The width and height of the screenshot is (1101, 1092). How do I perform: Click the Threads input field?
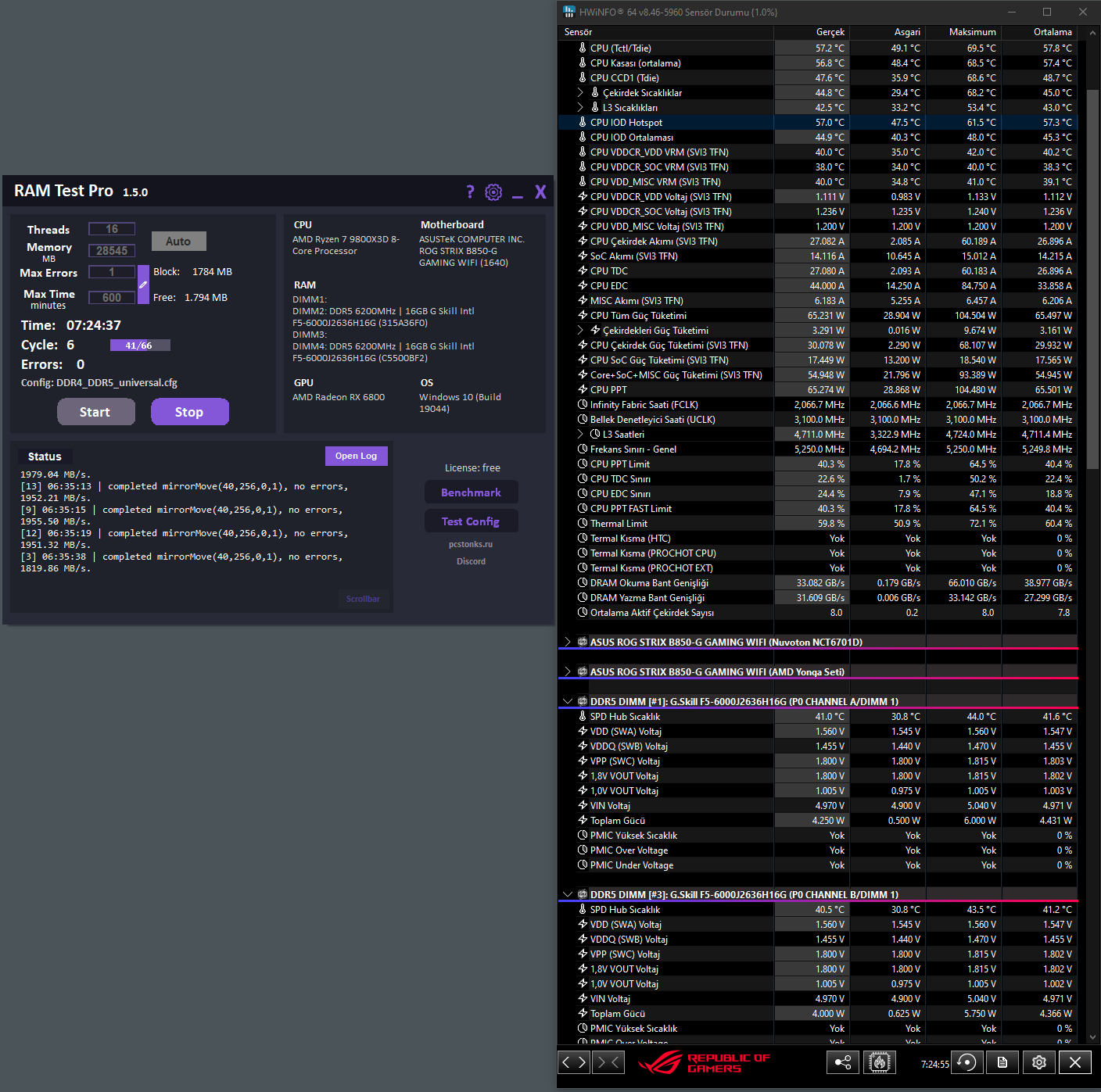point(112,229)
